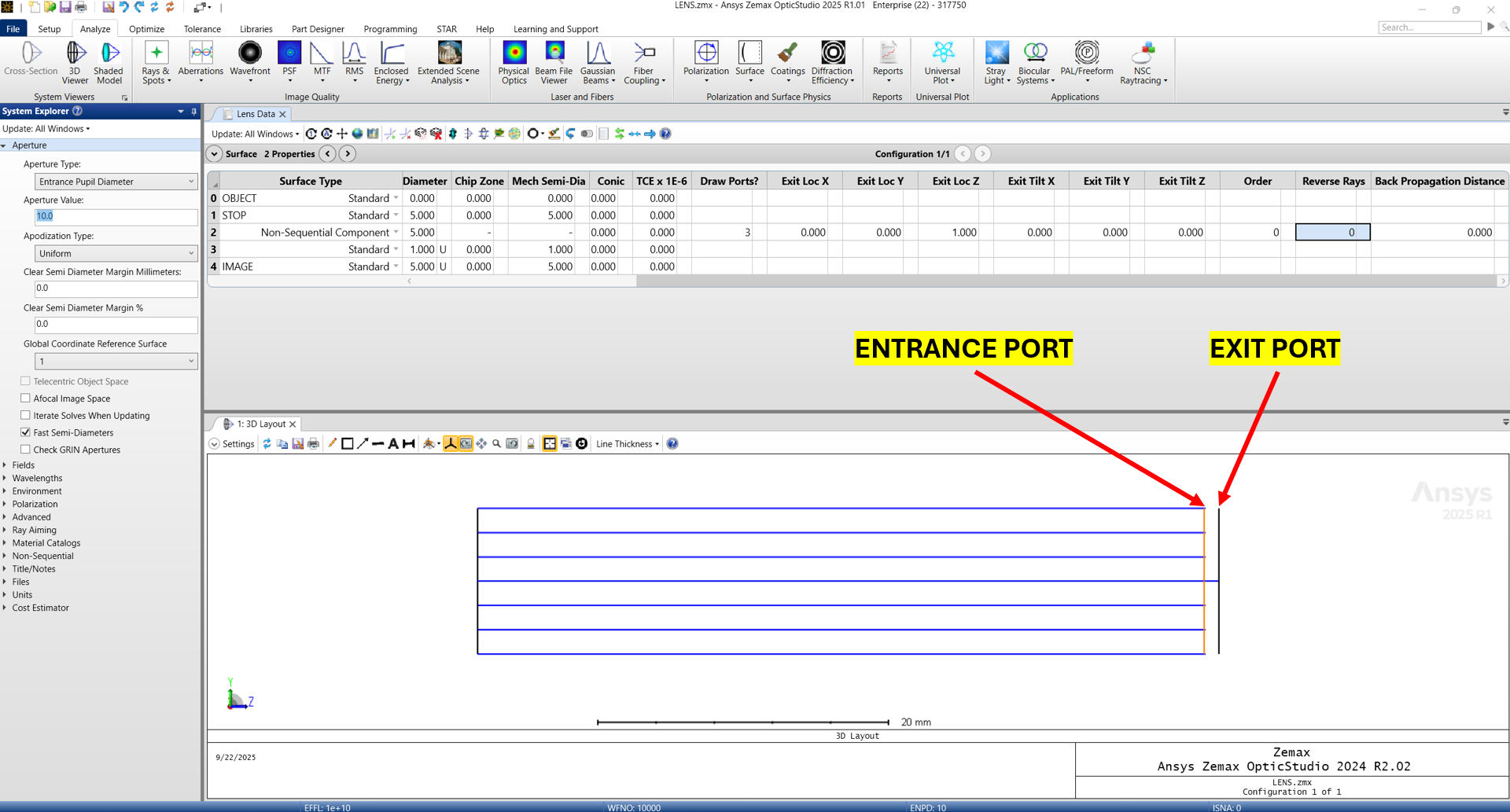Switch to the Optimize ribbon tab
The height and width of the screenshot is (812, 1510).
(x=146, y=29)
